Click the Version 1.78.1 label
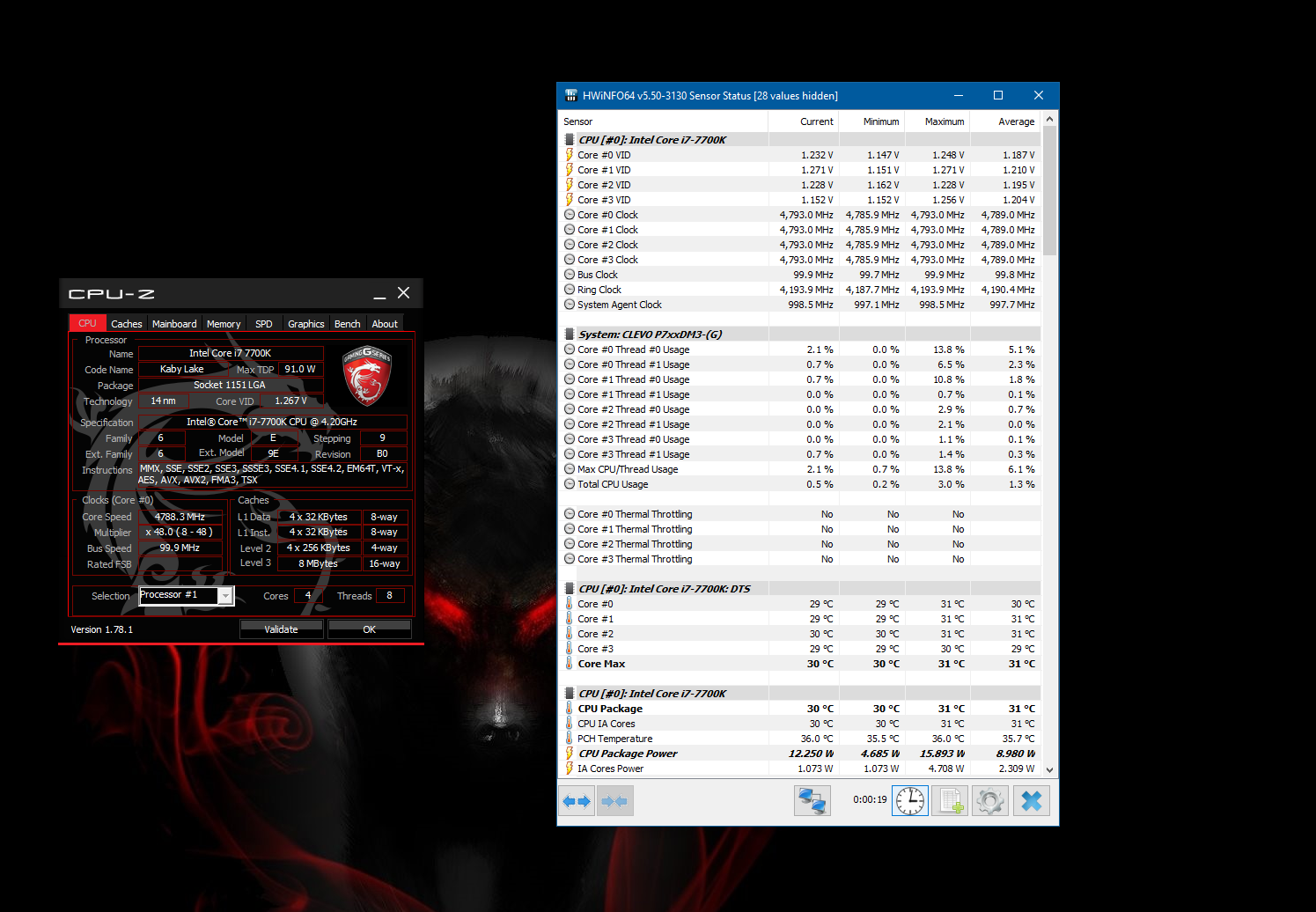The width and height of the screenshot is (1316, 912). coord(102,629)
